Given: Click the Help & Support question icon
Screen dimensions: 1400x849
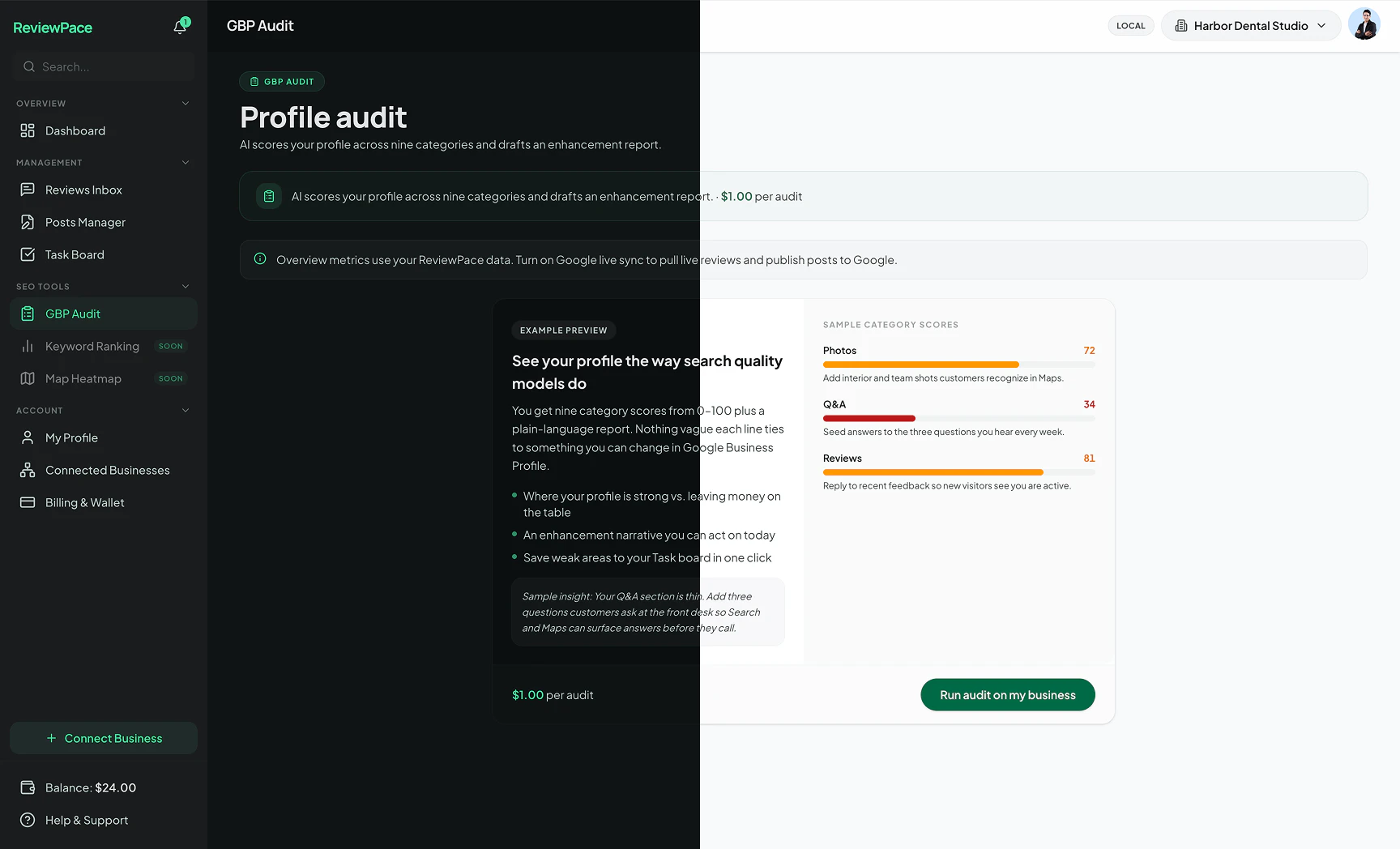Looking at the screenshot, I should click(x=28, y=820).
